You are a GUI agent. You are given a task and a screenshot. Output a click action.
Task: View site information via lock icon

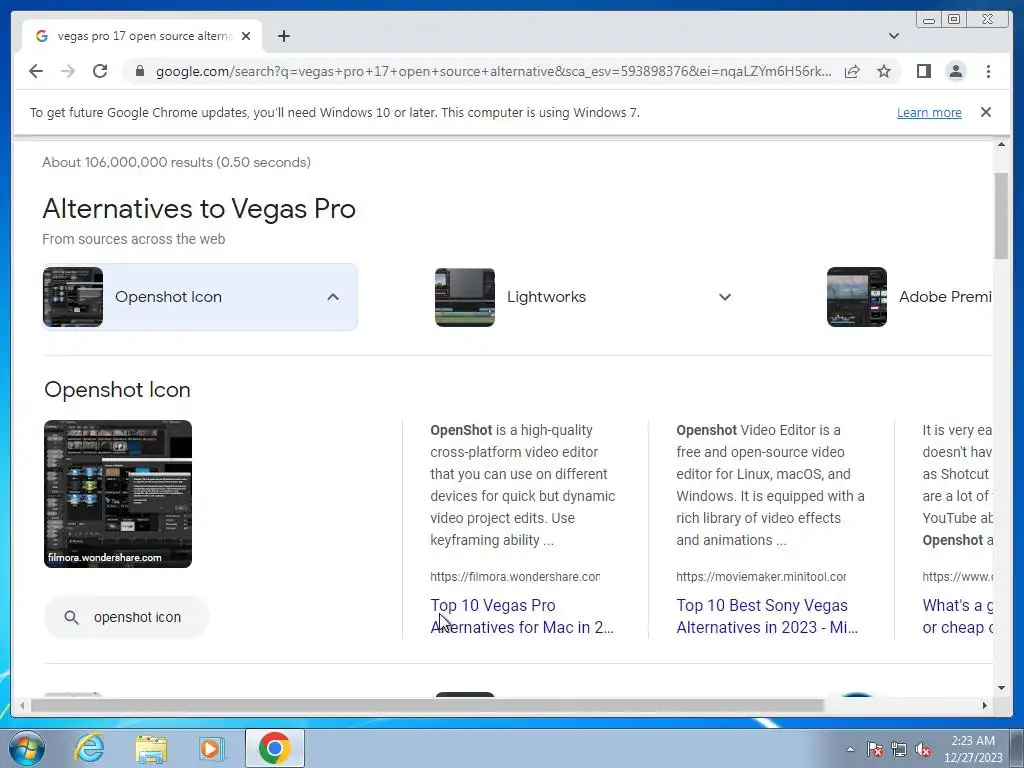(x=139, y=71)
